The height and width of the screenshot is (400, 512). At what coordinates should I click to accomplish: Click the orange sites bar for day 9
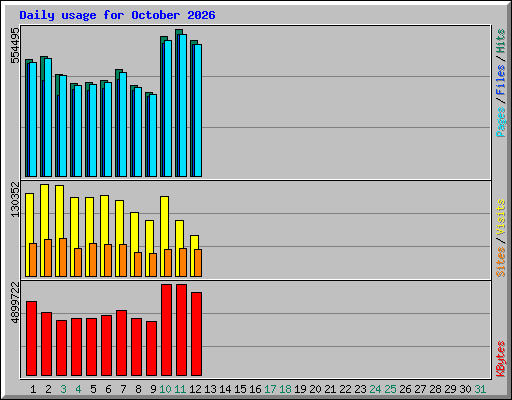[153, 265]
